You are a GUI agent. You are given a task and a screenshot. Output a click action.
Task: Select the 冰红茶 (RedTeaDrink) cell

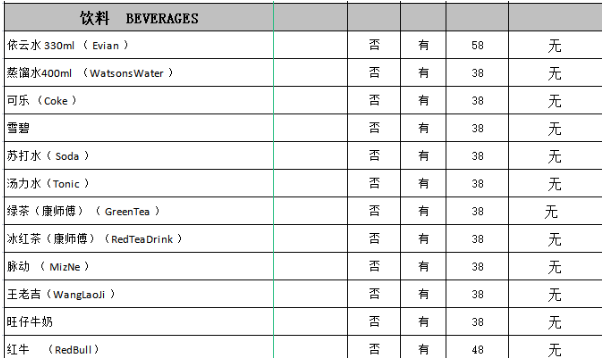pyautogui.click(x=139, y=239)
